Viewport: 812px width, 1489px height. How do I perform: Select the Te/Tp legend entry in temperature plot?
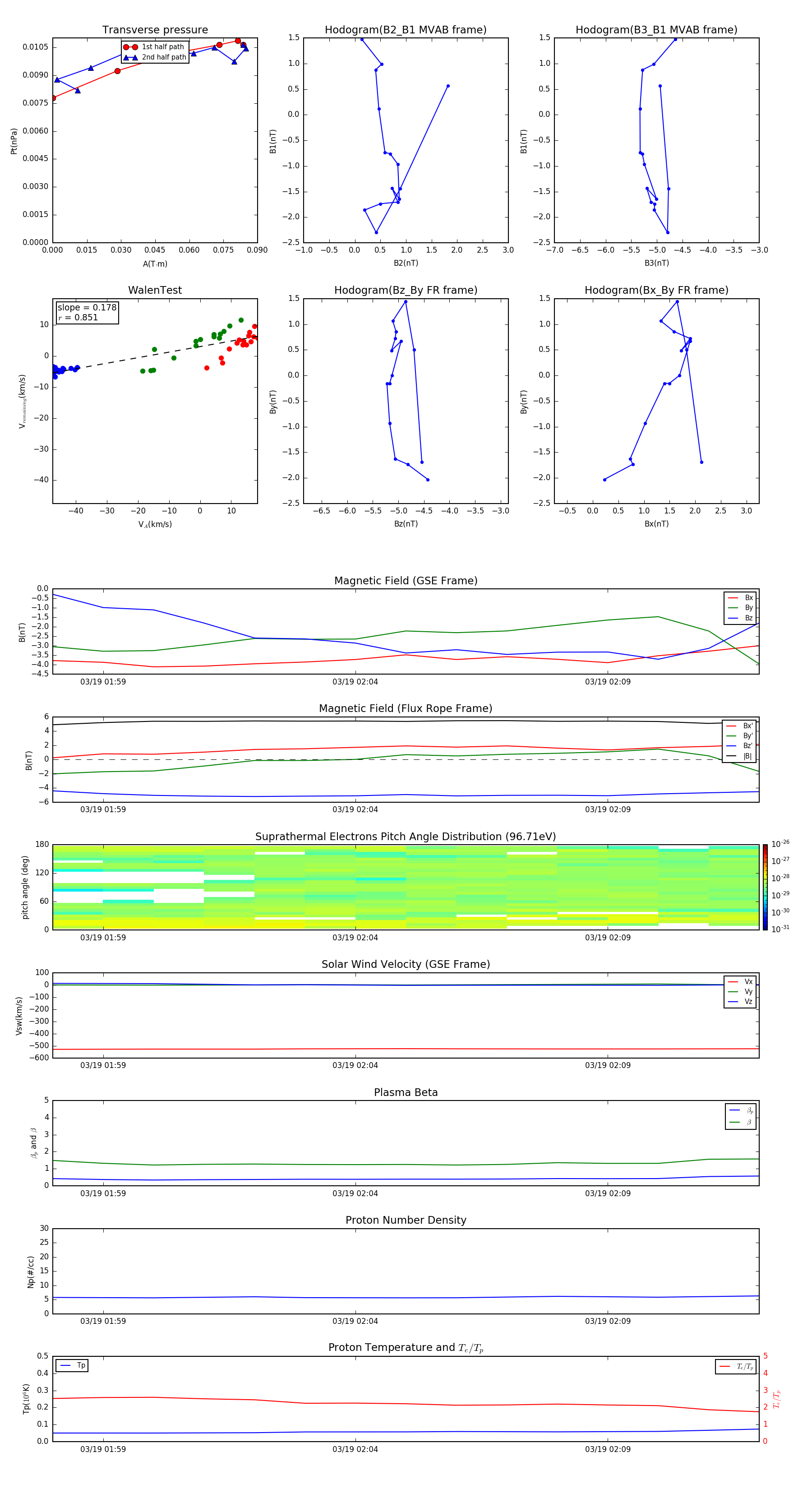coord(736,1366)
